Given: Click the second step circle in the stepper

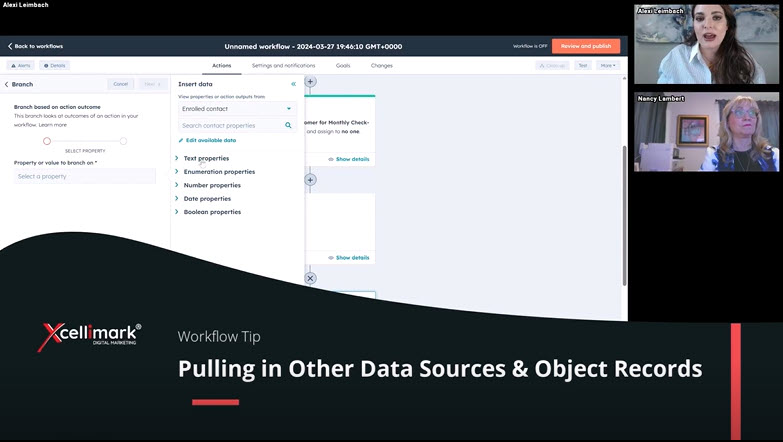Looking at the screenshot, I should (123, 141).
